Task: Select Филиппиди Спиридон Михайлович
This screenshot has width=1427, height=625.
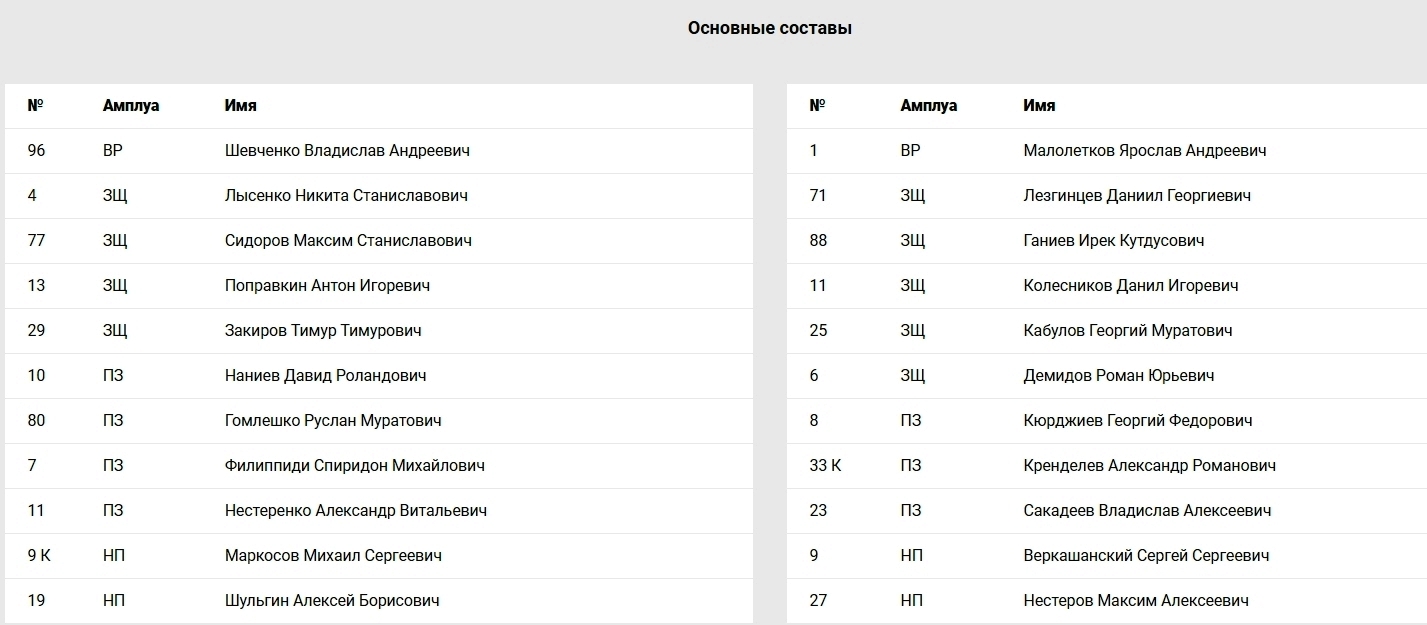Action: point(355,466)
